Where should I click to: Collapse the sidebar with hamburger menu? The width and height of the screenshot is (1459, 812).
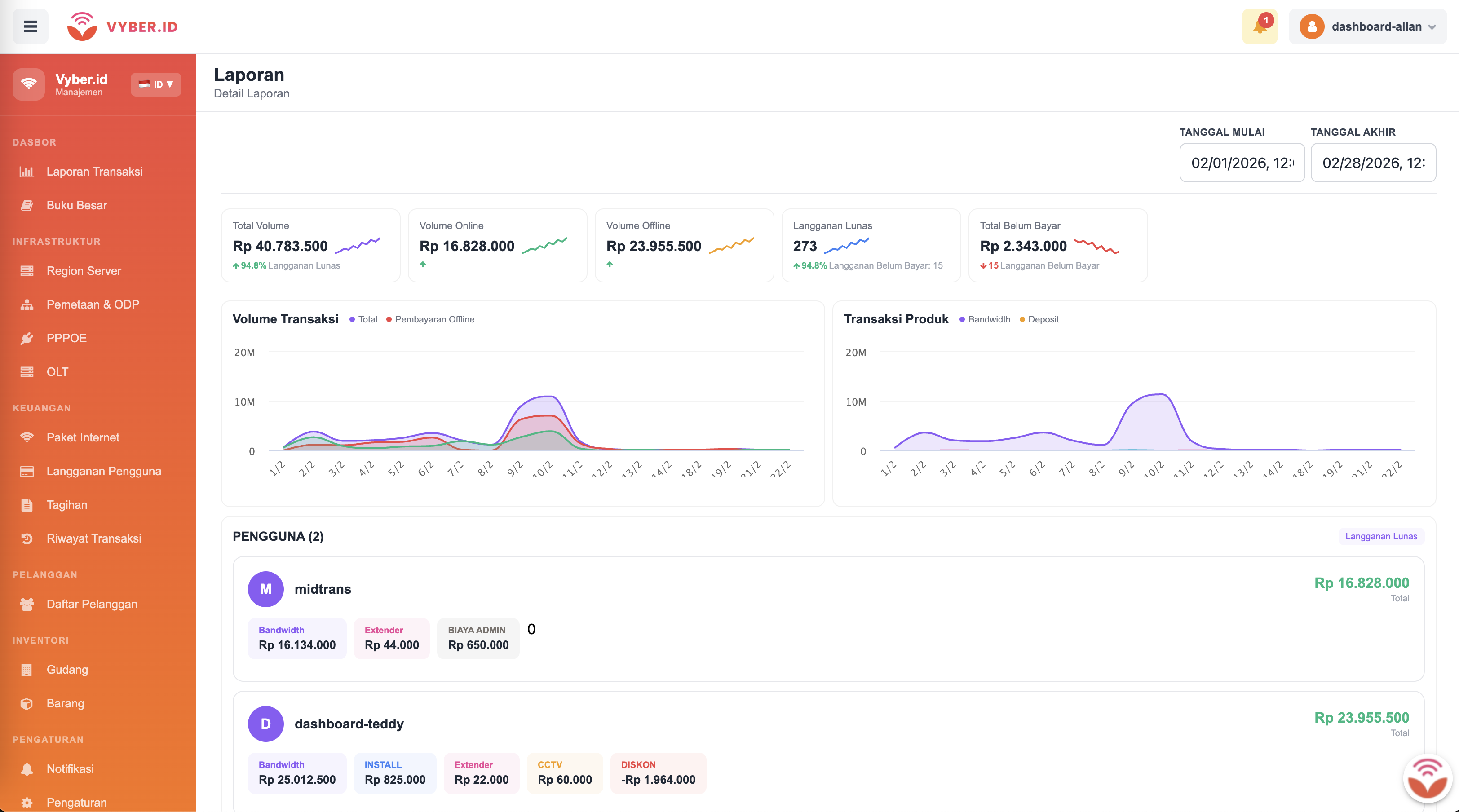[30, 26]
